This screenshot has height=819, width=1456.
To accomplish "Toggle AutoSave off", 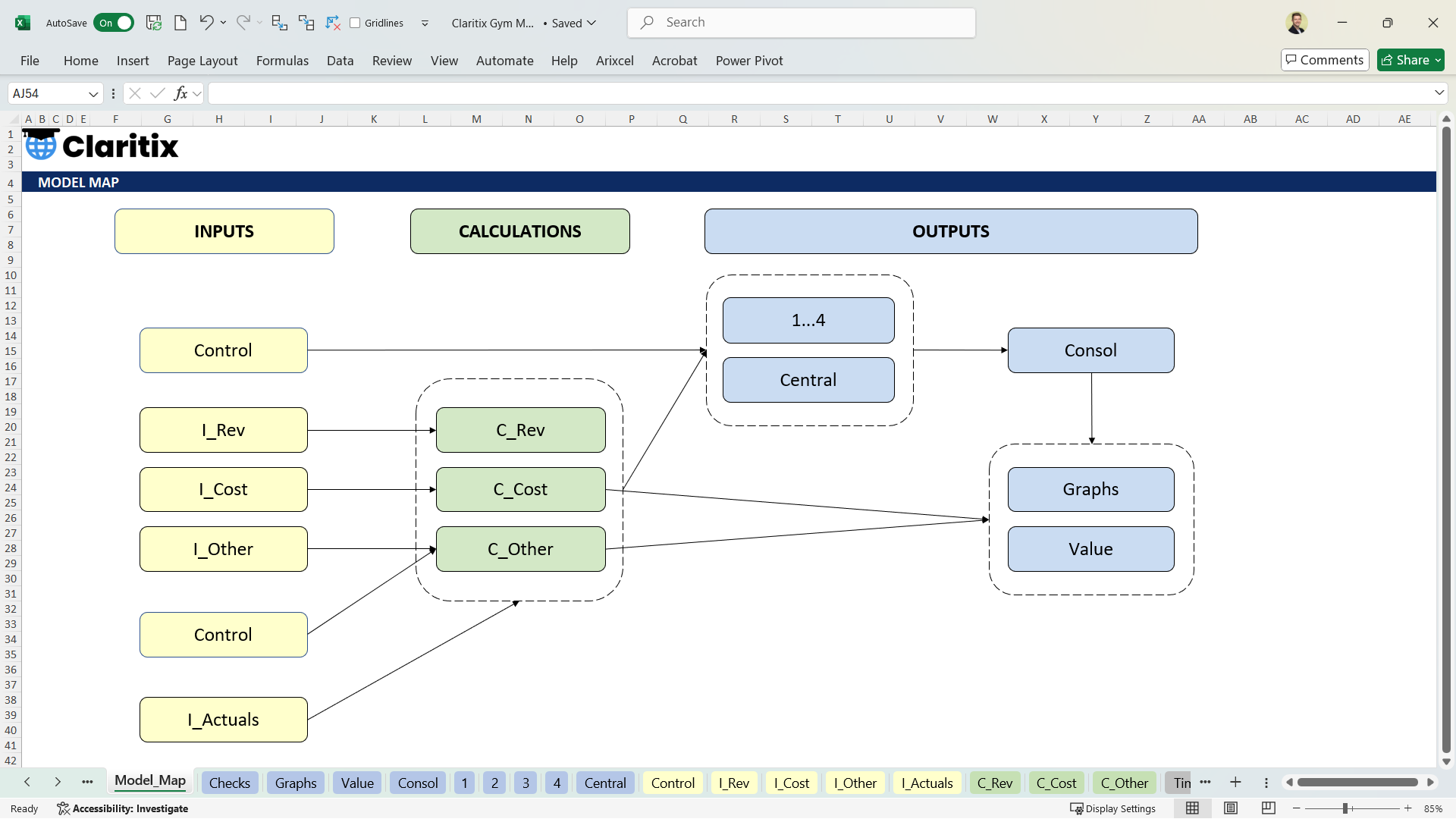I will [x=114, y=23].
